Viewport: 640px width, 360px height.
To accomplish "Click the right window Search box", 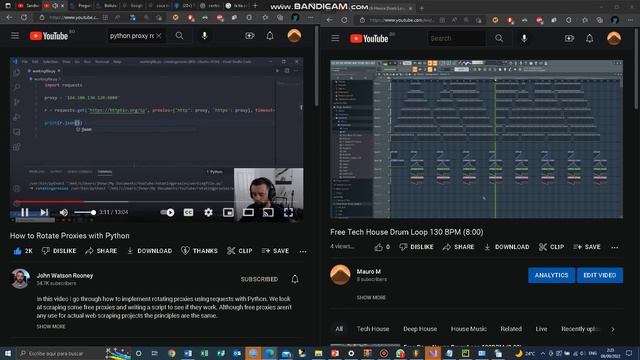I will point(456,38).
